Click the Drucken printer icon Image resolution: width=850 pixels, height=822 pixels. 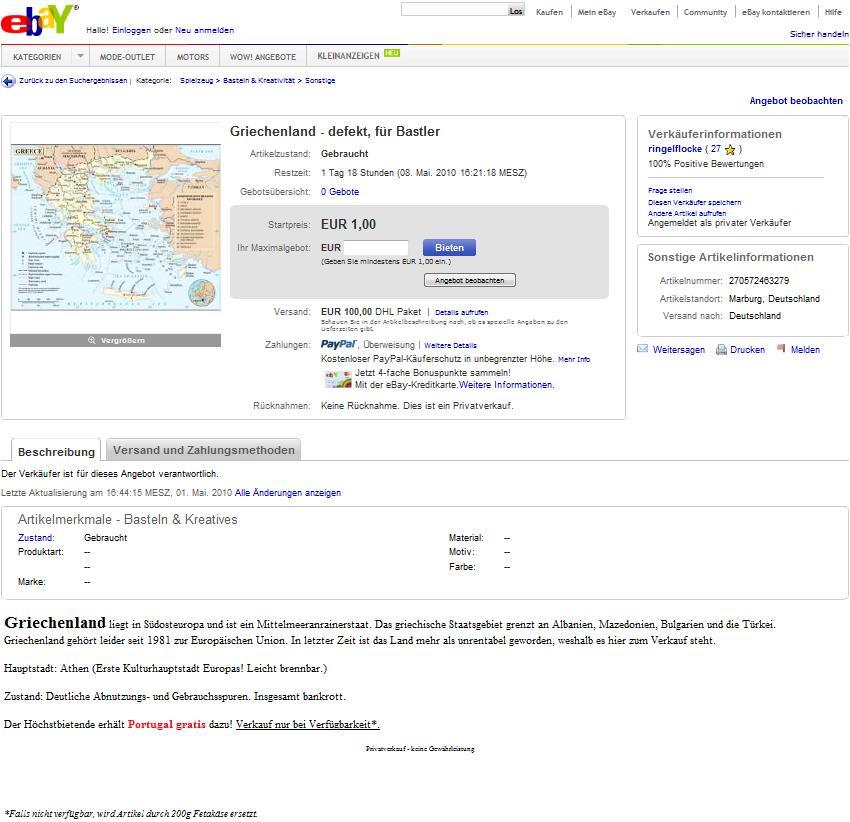point(720,349)
